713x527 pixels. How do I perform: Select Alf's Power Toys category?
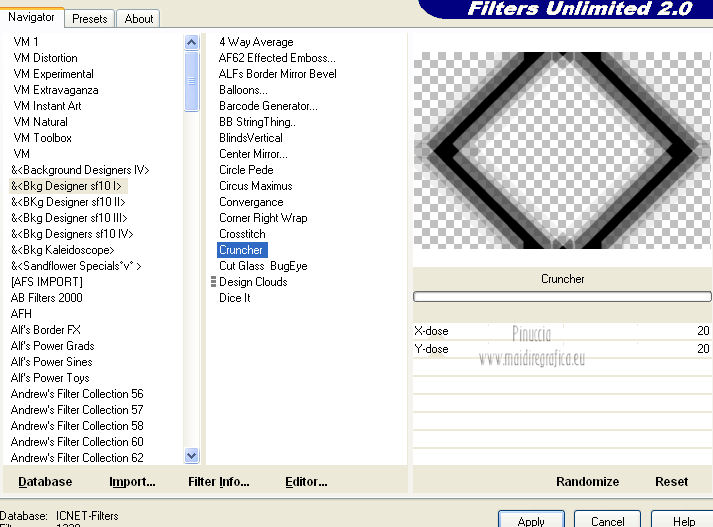pyautogui.click(x=50, y=378)
